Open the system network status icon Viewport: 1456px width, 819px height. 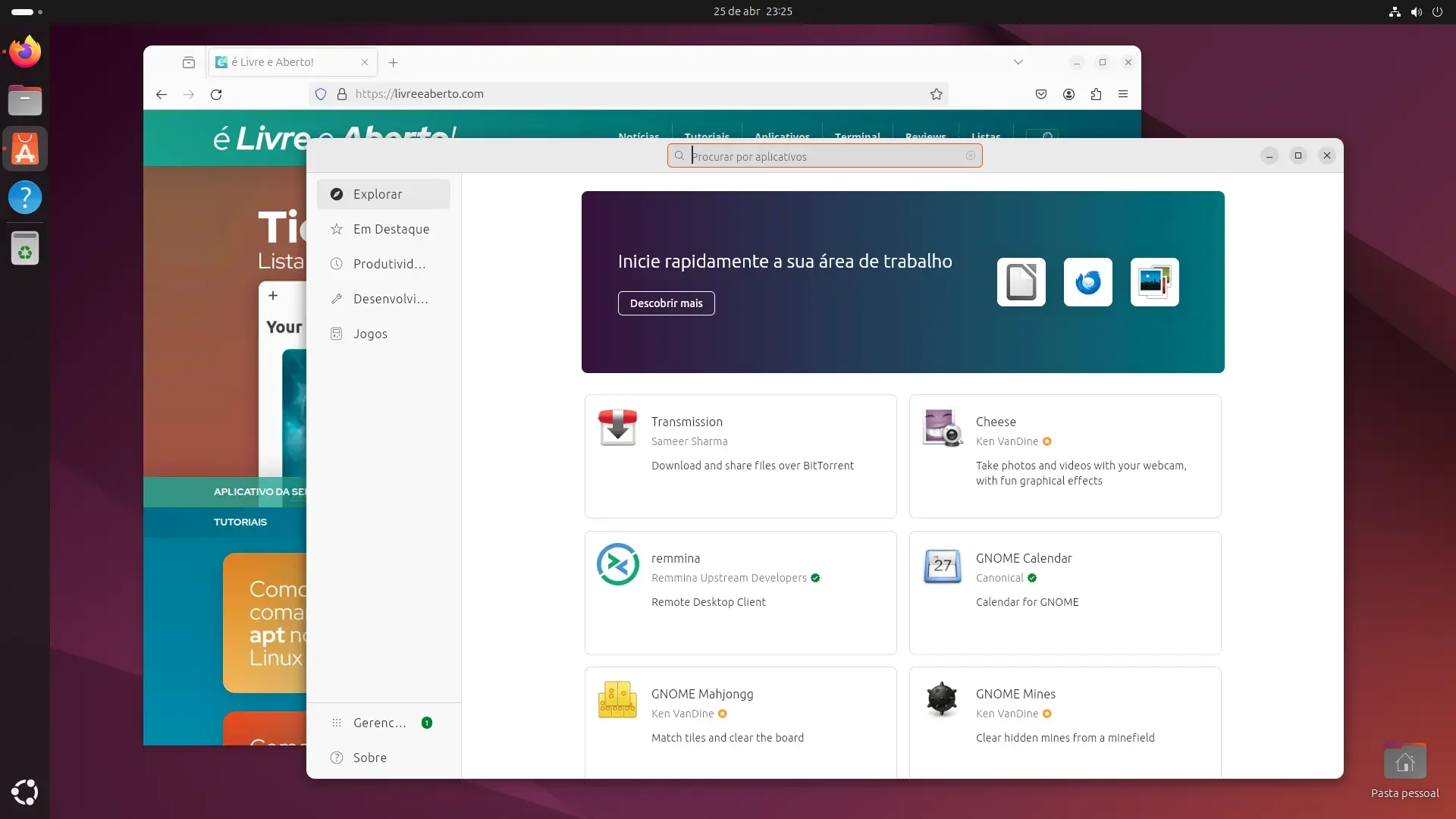coord(1395,11)
